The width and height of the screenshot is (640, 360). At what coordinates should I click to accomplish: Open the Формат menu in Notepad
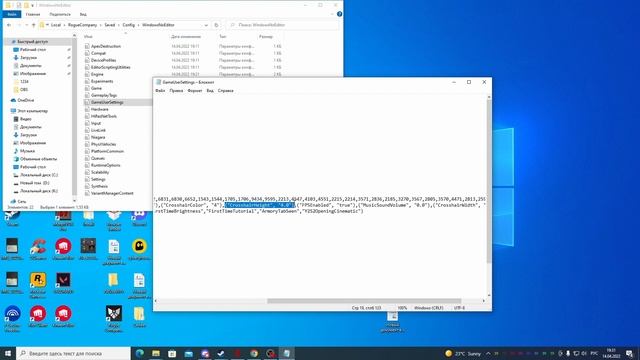194,91
